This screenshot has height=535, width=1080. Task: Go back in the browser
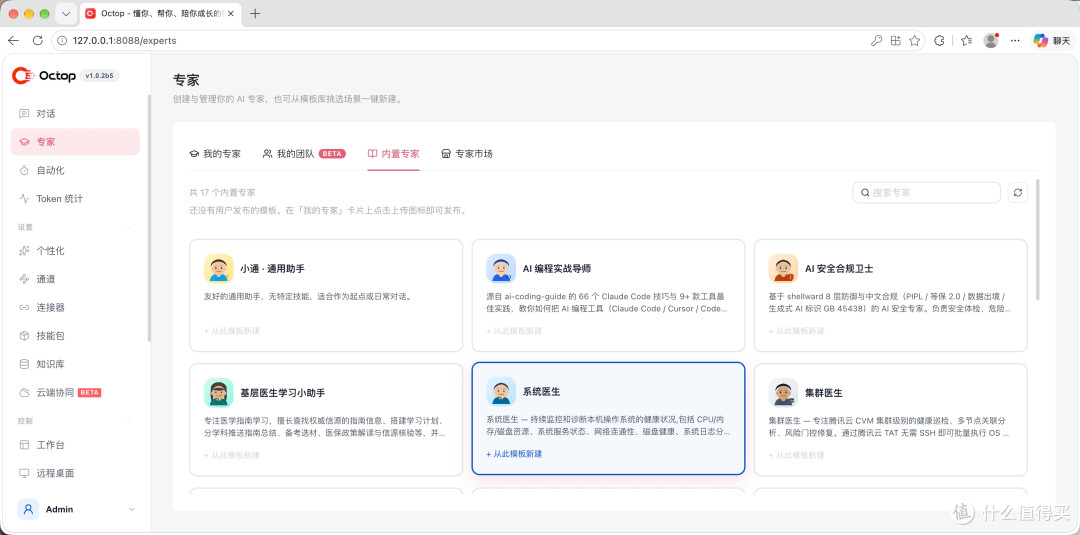coord(13,41)
